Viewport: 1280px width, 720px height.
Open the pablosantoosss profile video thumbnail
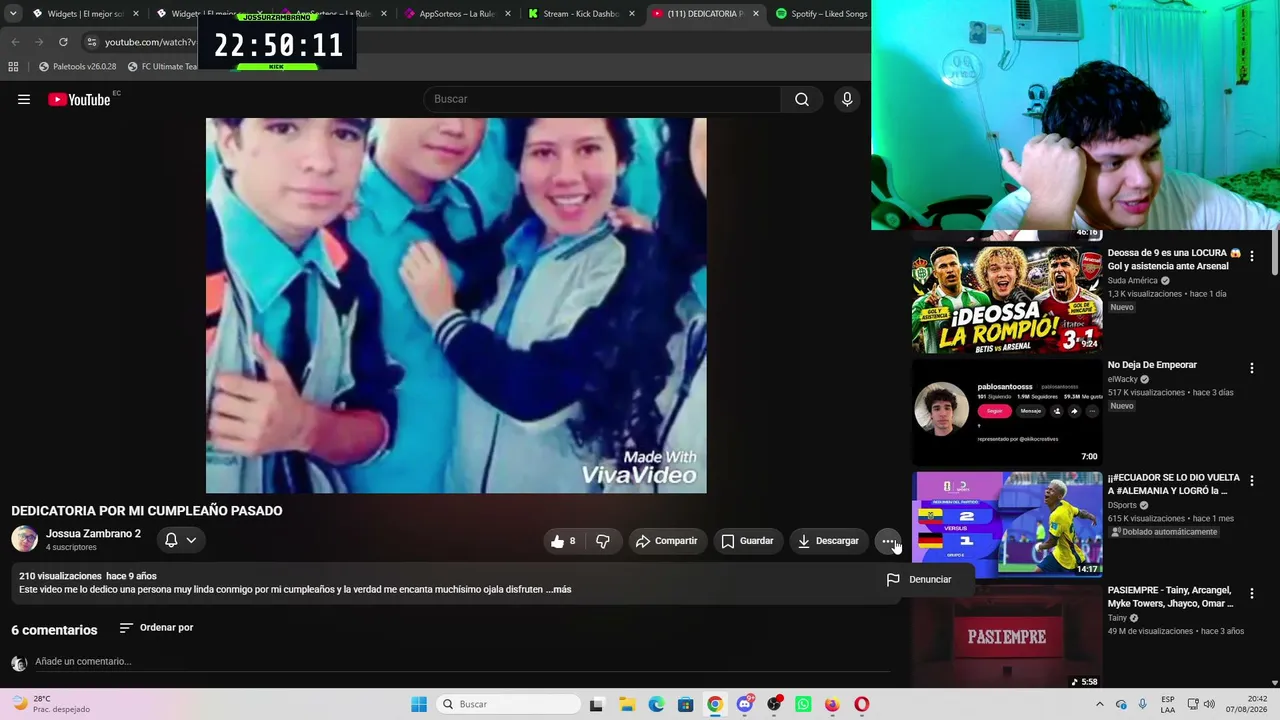[1007, 412]
